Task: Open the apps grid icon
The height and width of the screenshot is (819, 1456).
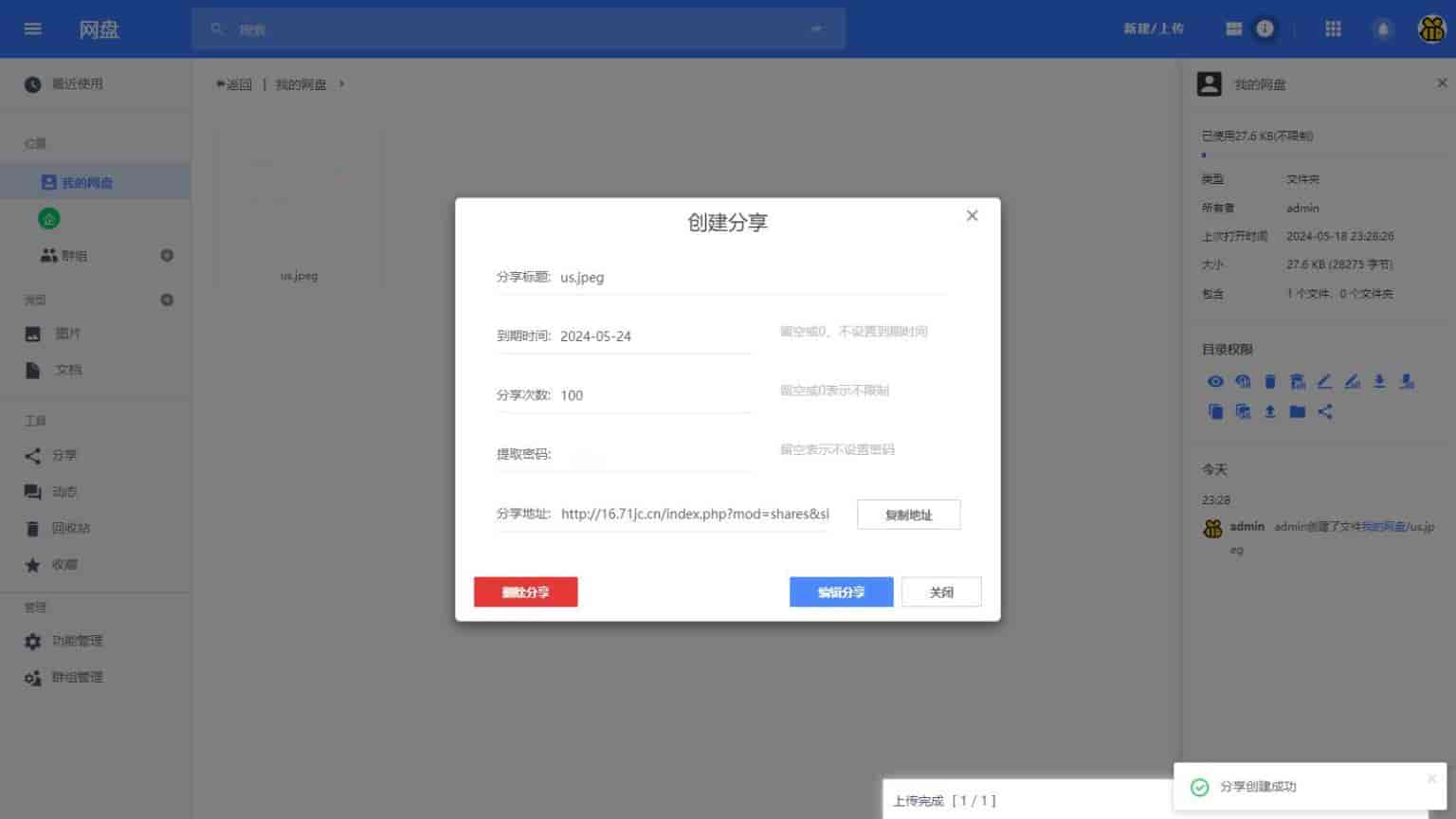Action: click(1333, 28)
